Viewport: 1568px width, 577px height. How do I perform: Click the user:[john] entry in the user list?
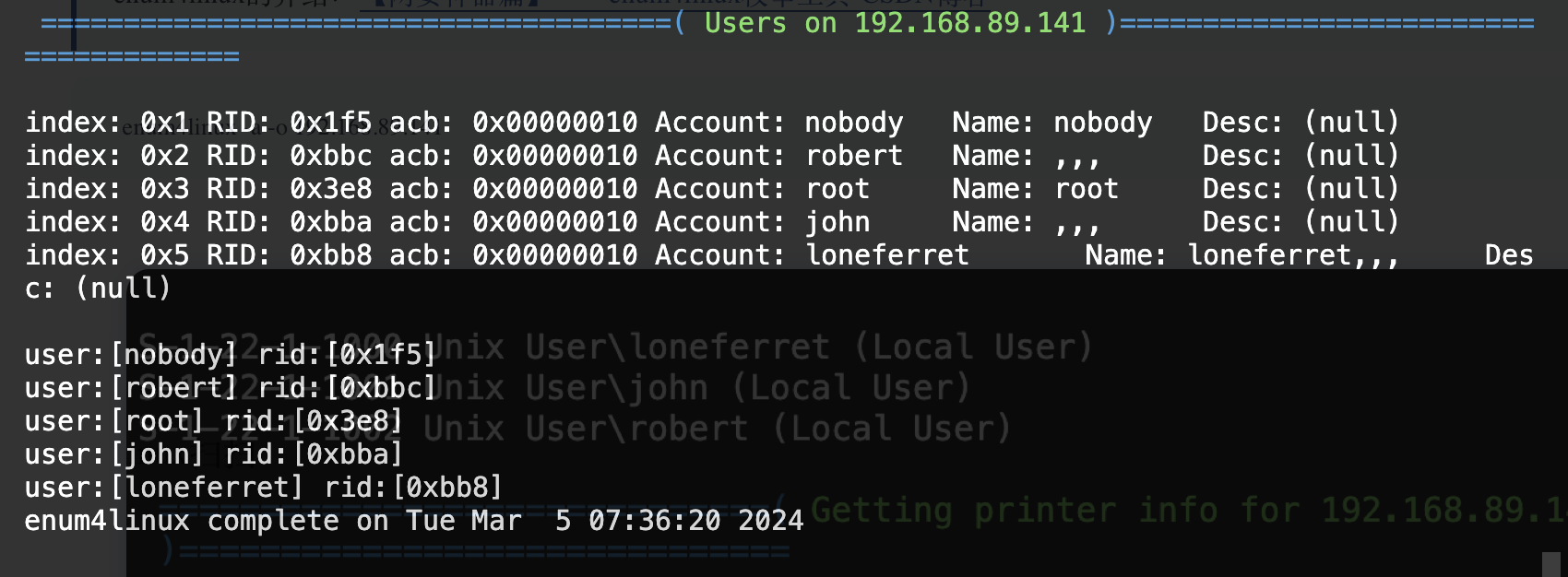click(114, 454)
